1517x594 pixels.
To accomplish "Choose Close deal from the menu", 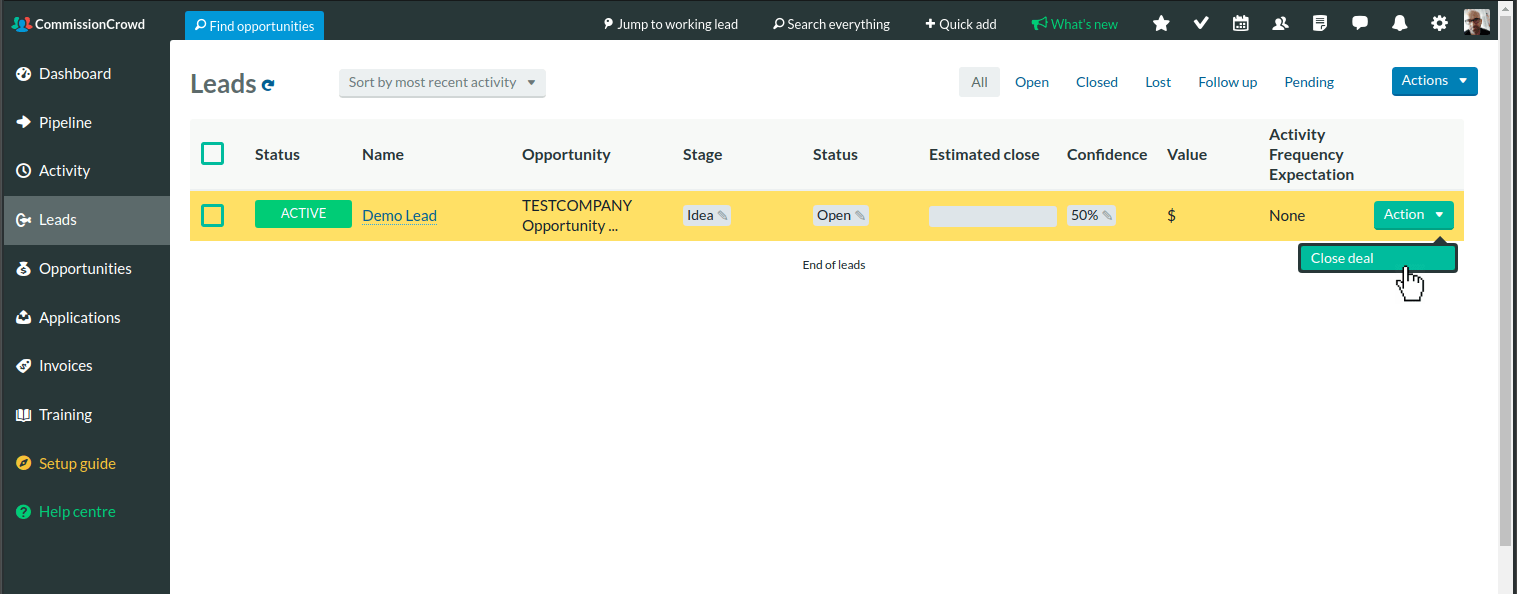I will [x=1378, y=258].
